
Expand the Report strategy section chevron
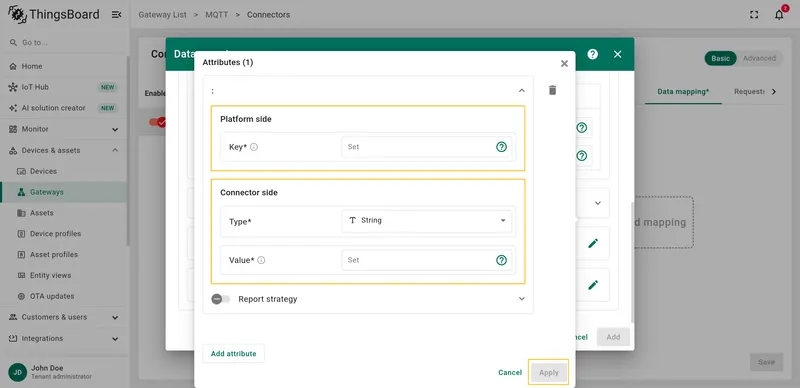click(521, 299)
